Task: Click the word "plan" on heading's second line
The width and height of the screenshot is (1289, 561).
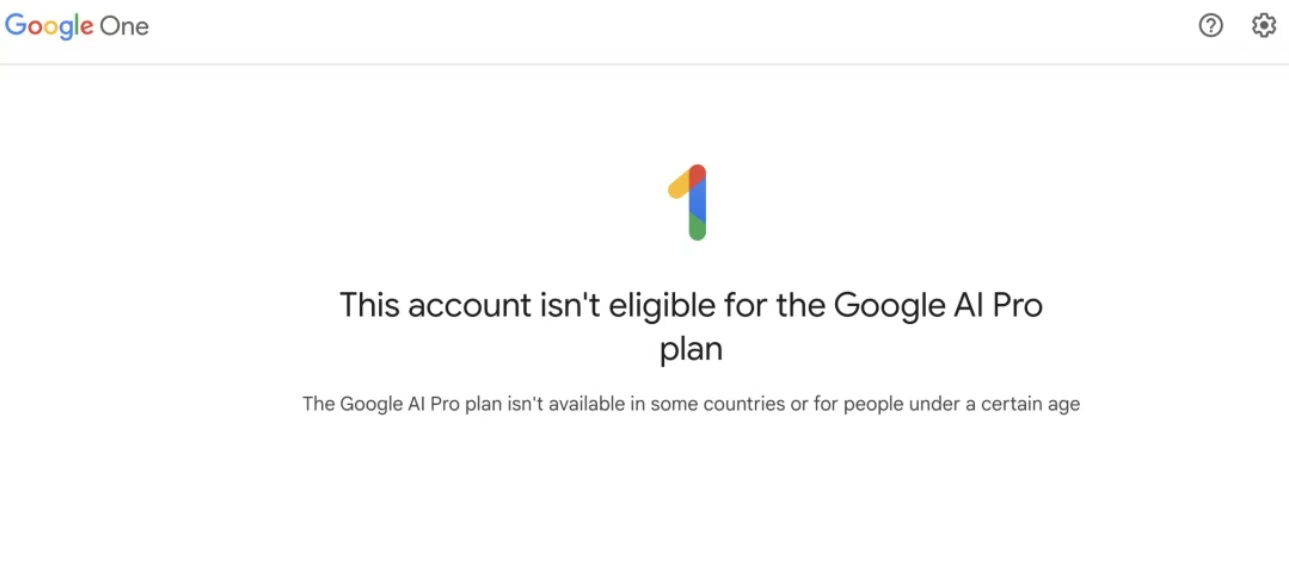Action: point(691,349)
